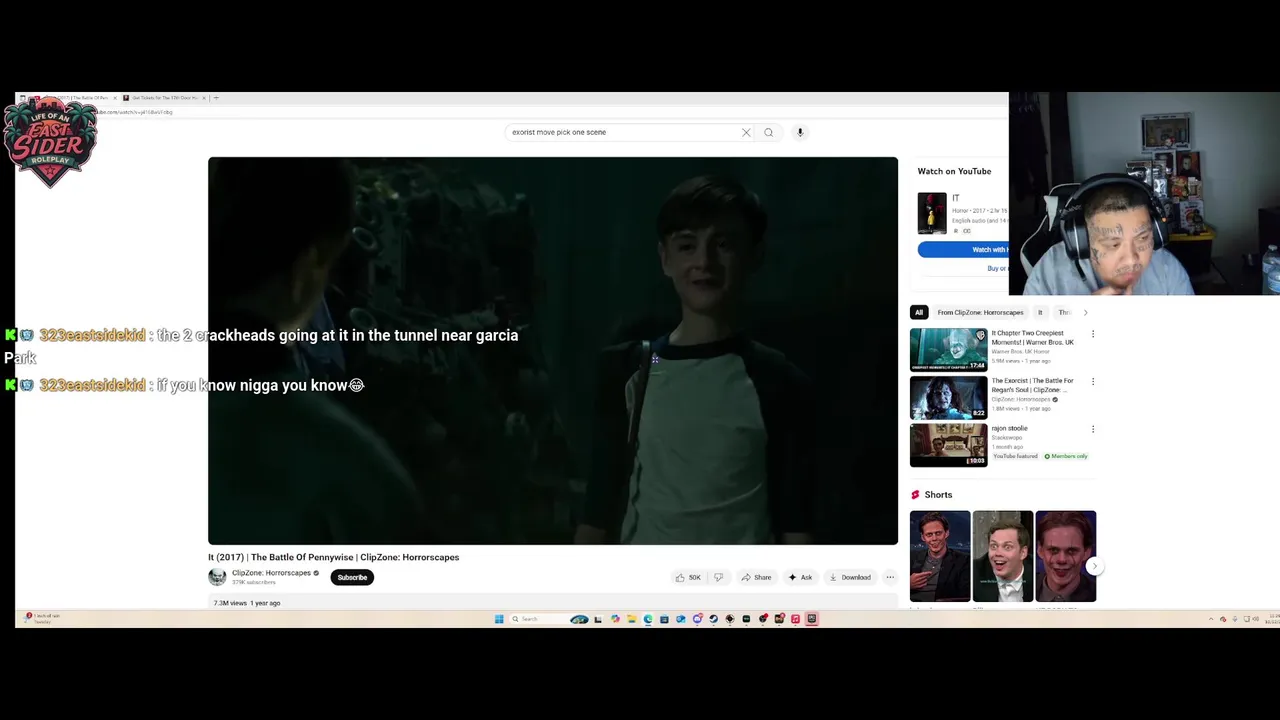Open Steam from the taskbar

pyautogui.click(x=713, y=619)
